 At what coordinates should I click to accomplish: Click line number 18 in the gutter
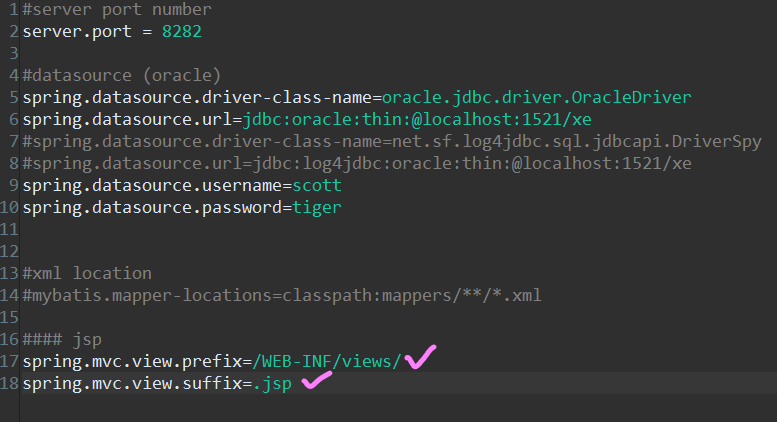[x=9, y=384]
